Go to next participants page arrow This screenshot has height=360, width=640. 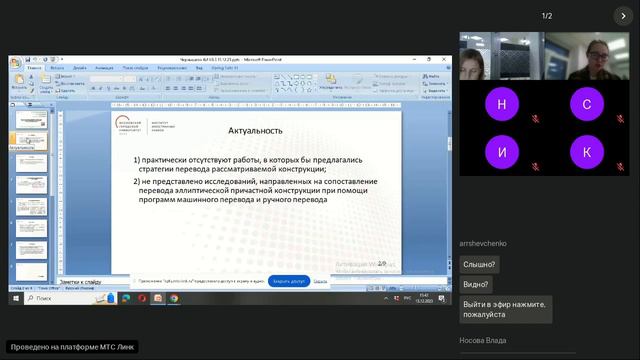pyautogui.click(x=623, y=16)
